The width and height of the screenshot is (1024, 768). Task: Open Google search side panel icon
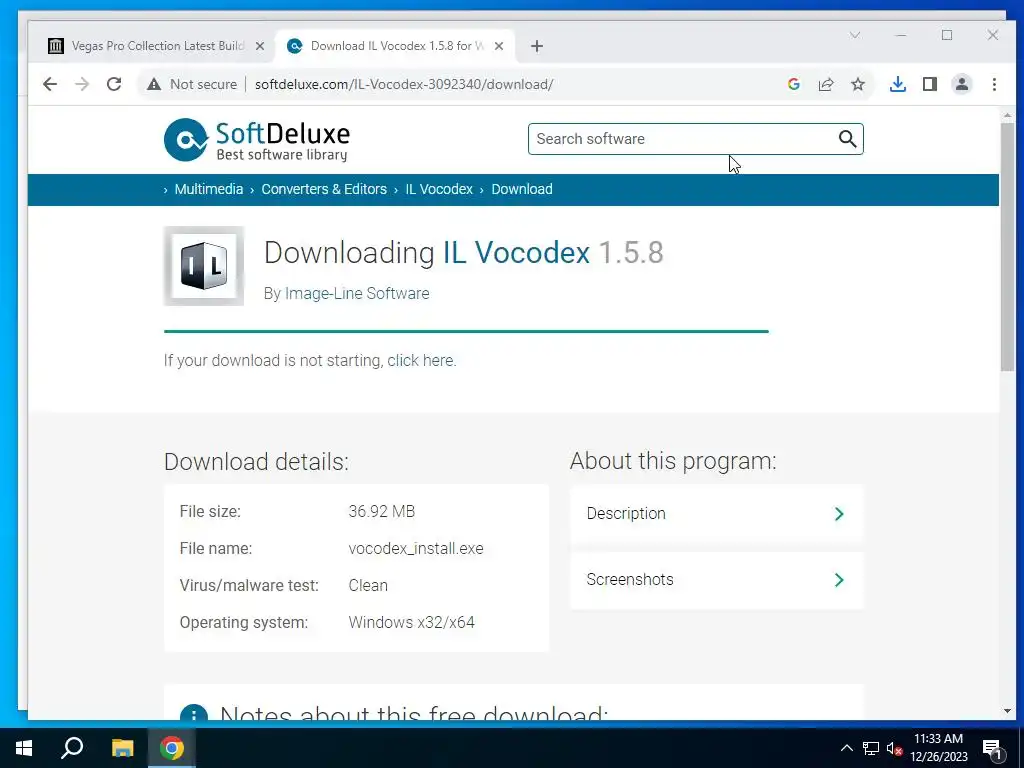pyautogui.click(x=793, y=84)
